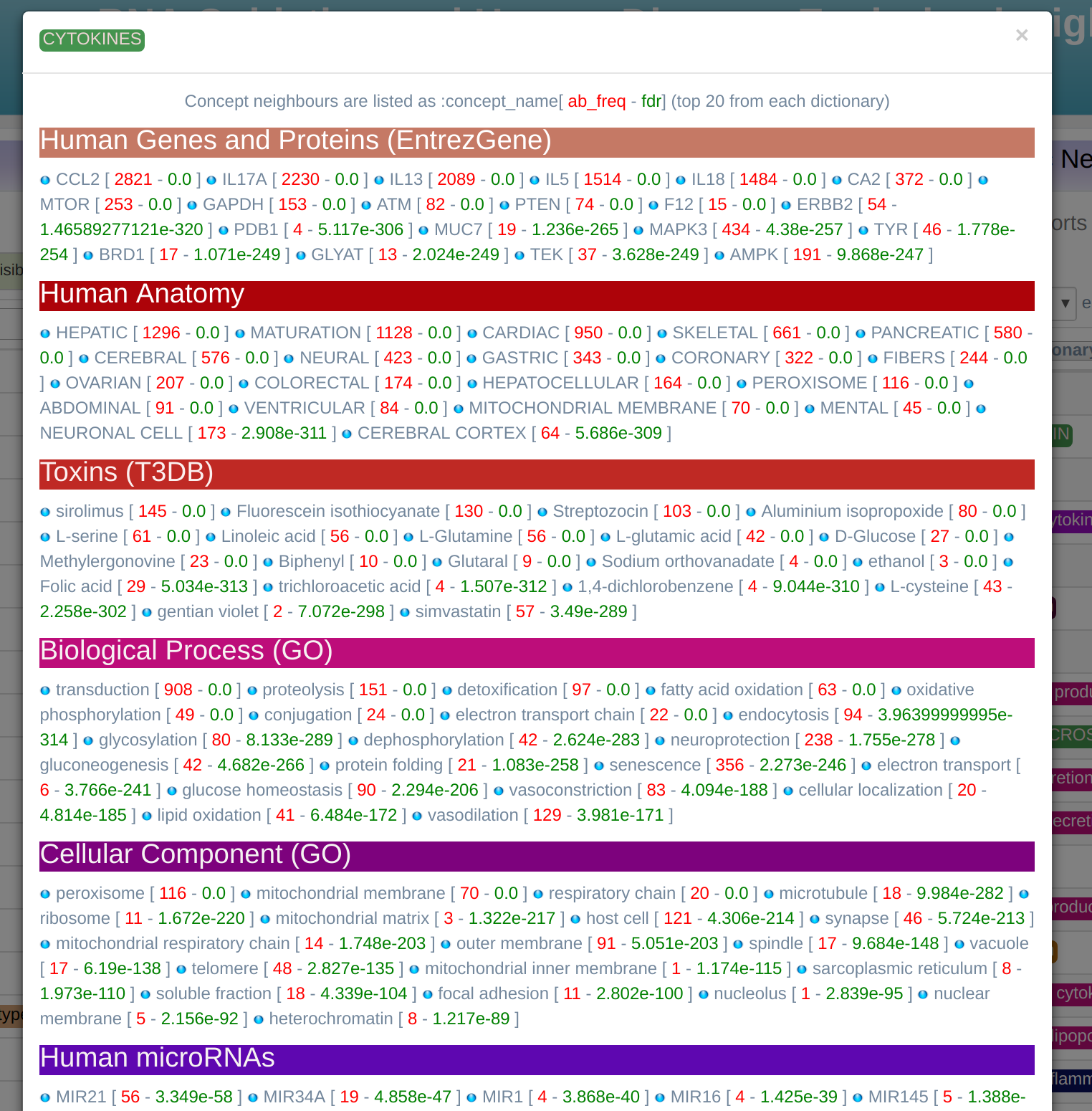Viewport: 1092px width, 1111px height.
Task: Click bullet icon before OVARIAN
Action: click(x=55, y=384)
